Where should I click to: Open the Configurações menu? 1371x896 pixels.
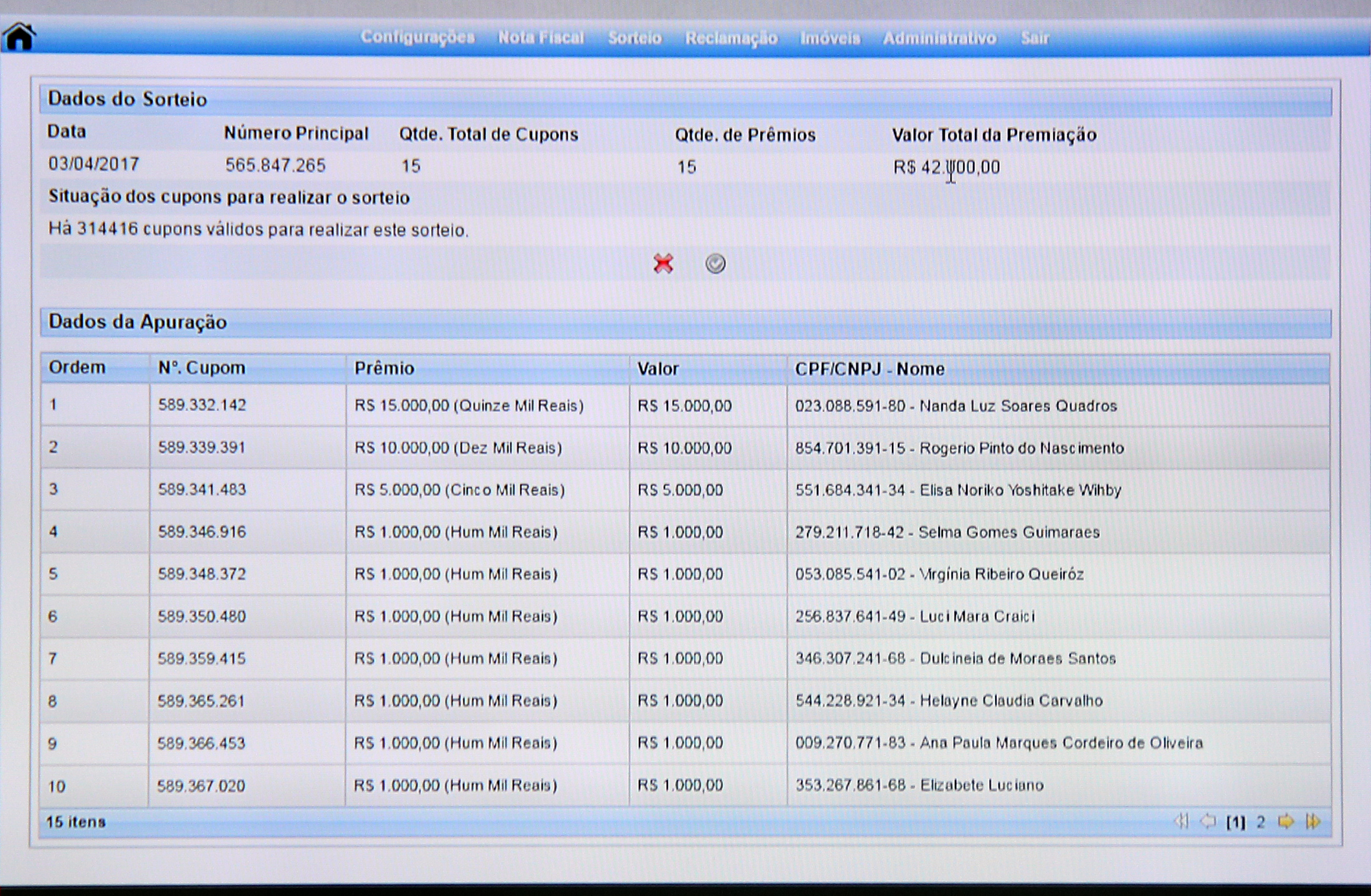[418, 38]
